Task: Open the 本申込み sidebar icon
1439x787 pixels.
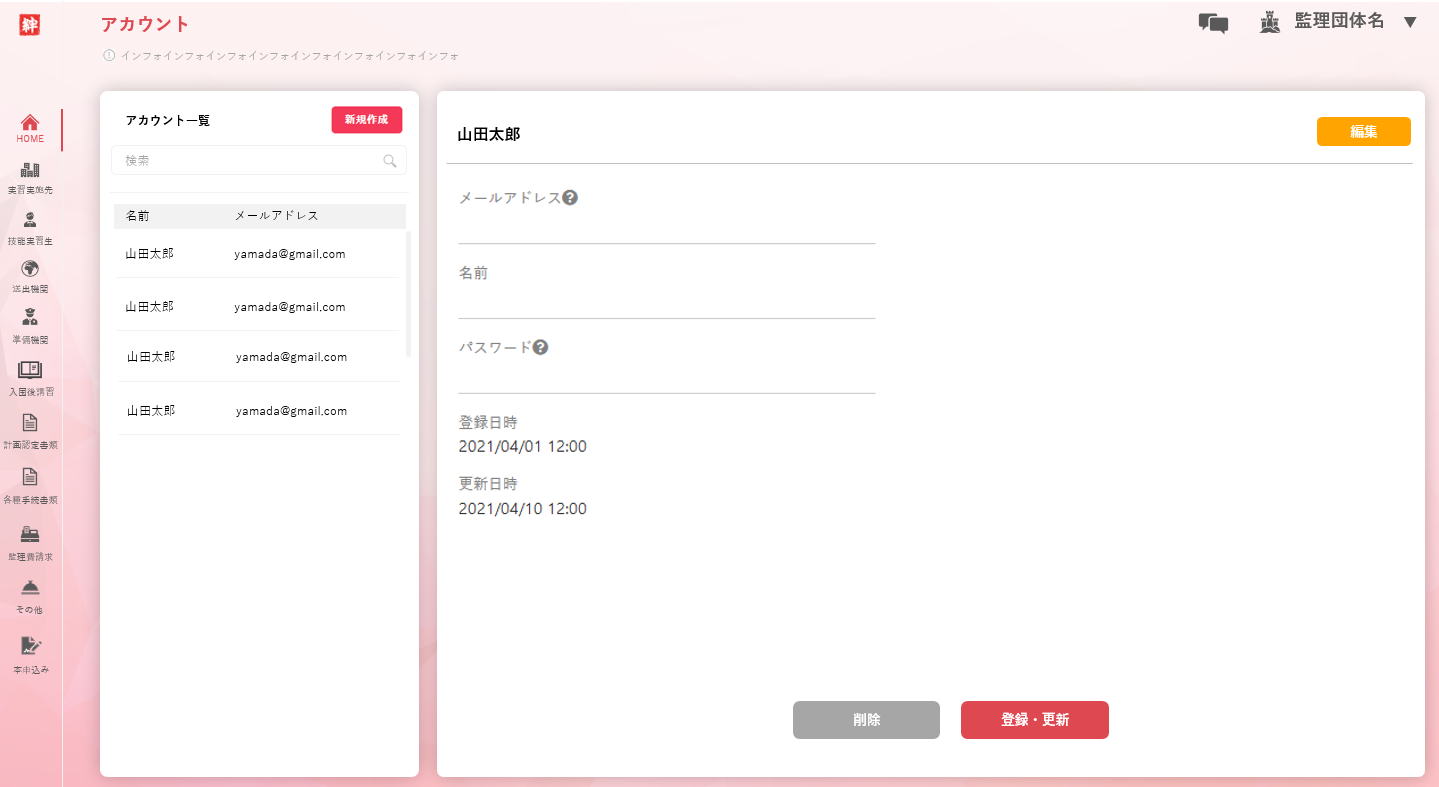Action: 30,646
